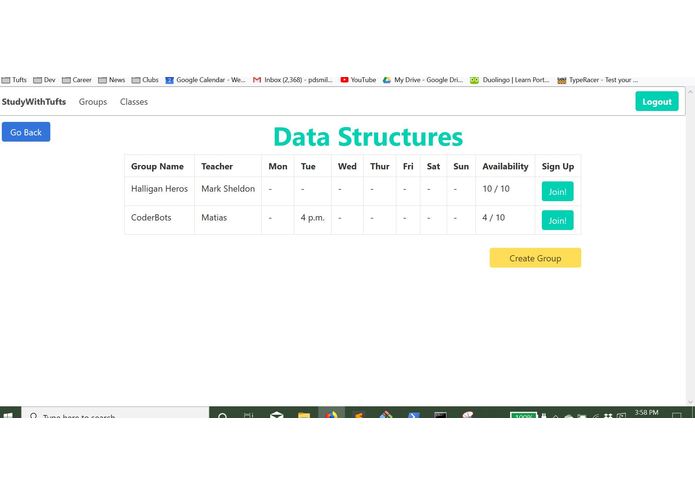Viewport: 695px width, 494px height.
Task: Click the Sat column header
Action: pos(433,166)
